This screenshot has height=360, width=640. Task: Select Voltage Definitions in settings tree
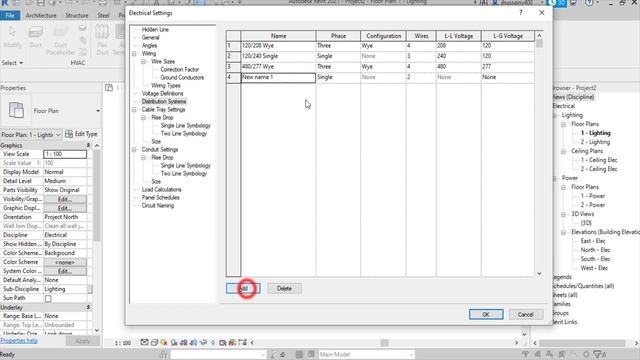point(162,93)
